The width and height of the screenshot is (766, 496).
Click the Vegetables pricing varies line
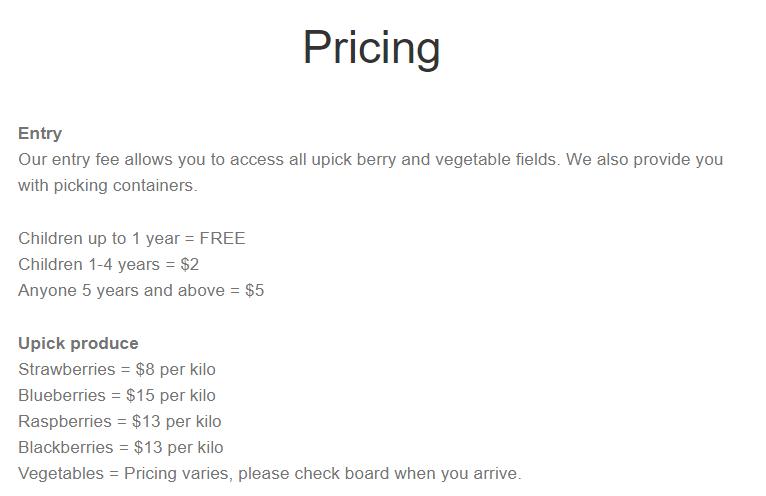pyautogui.click(x=270, y=474)
